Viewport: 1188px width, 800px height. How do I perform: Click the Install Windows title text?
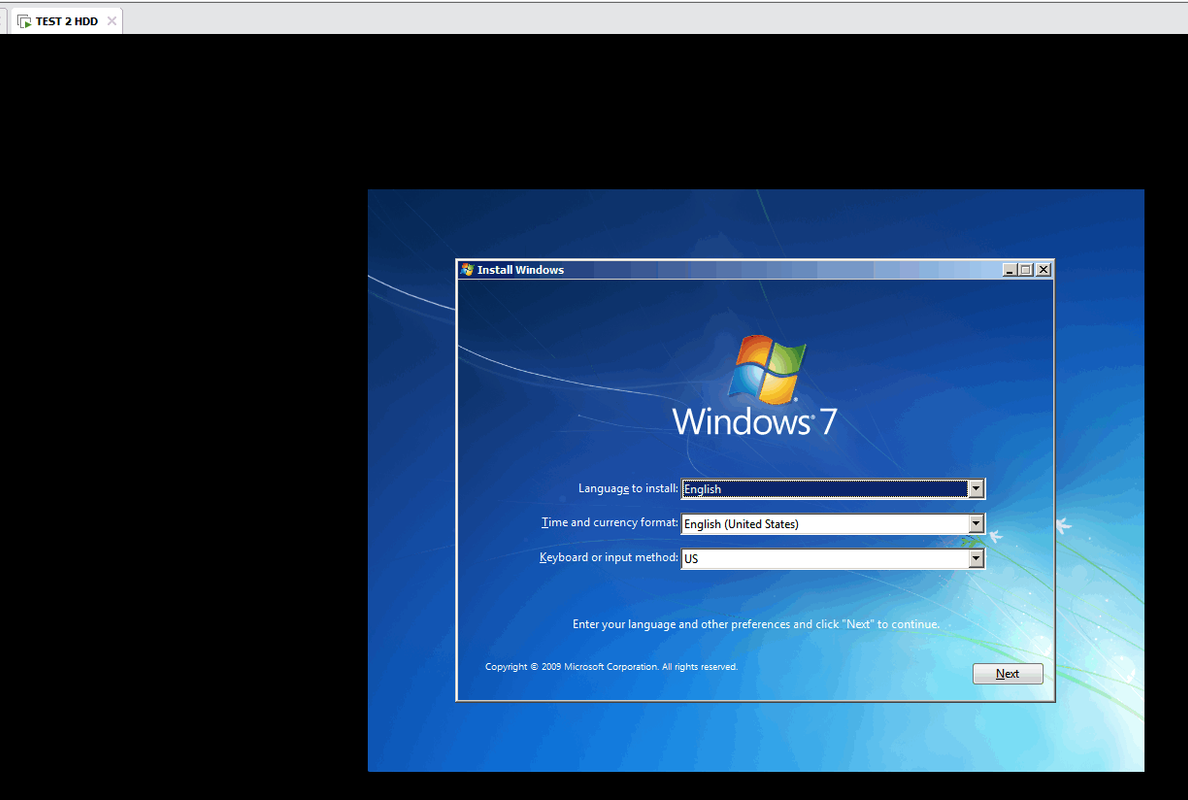(x=521, y=270)
